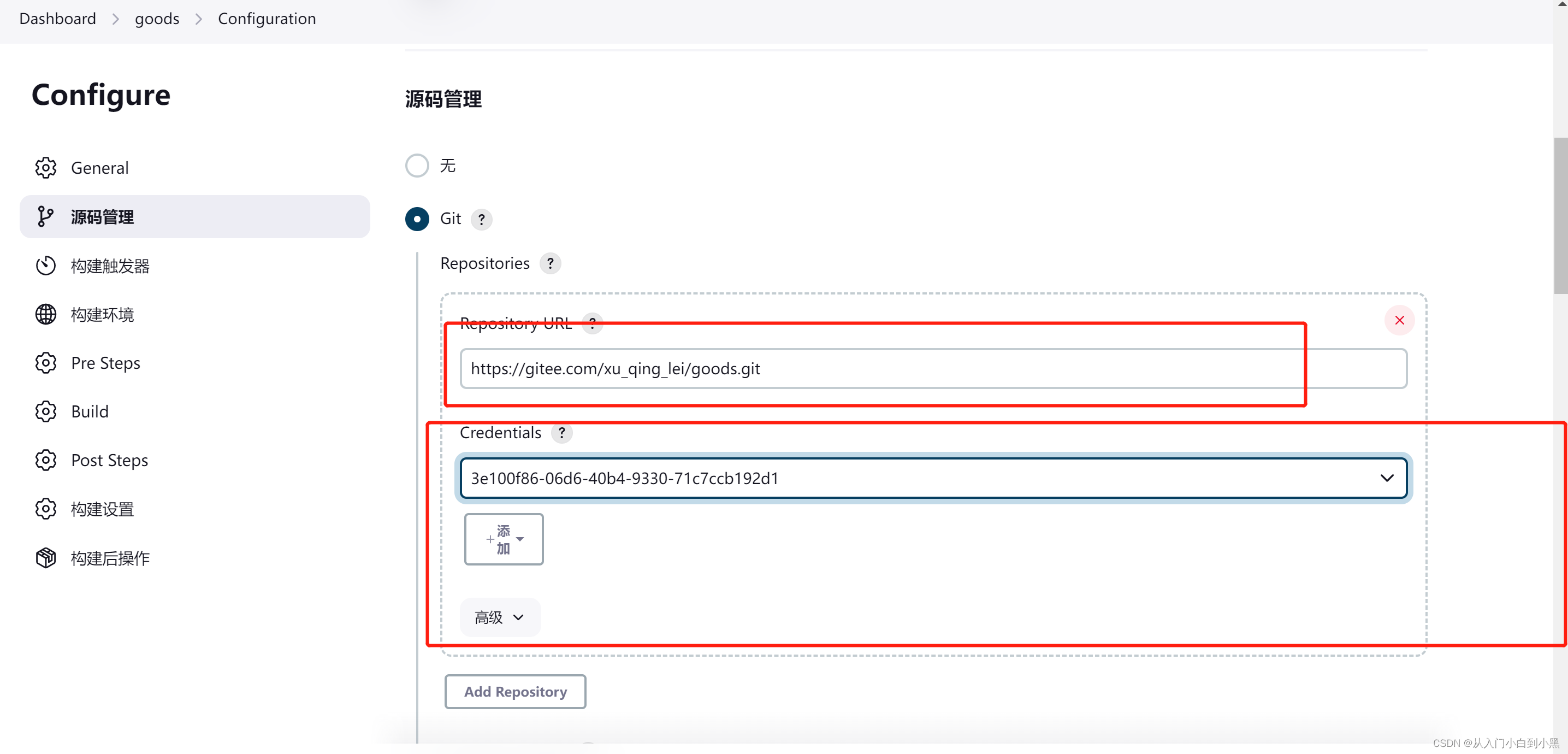Select the 无 radio button
The image size is (1568, 754).
tap(417, 166)
